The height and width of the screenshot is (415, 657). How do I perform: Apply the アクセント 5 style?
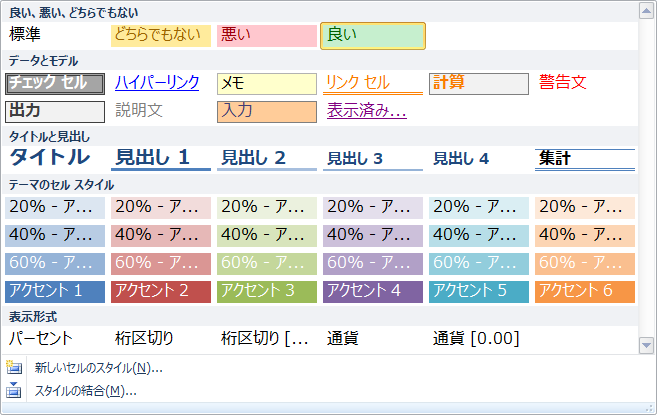coord(479,292)
